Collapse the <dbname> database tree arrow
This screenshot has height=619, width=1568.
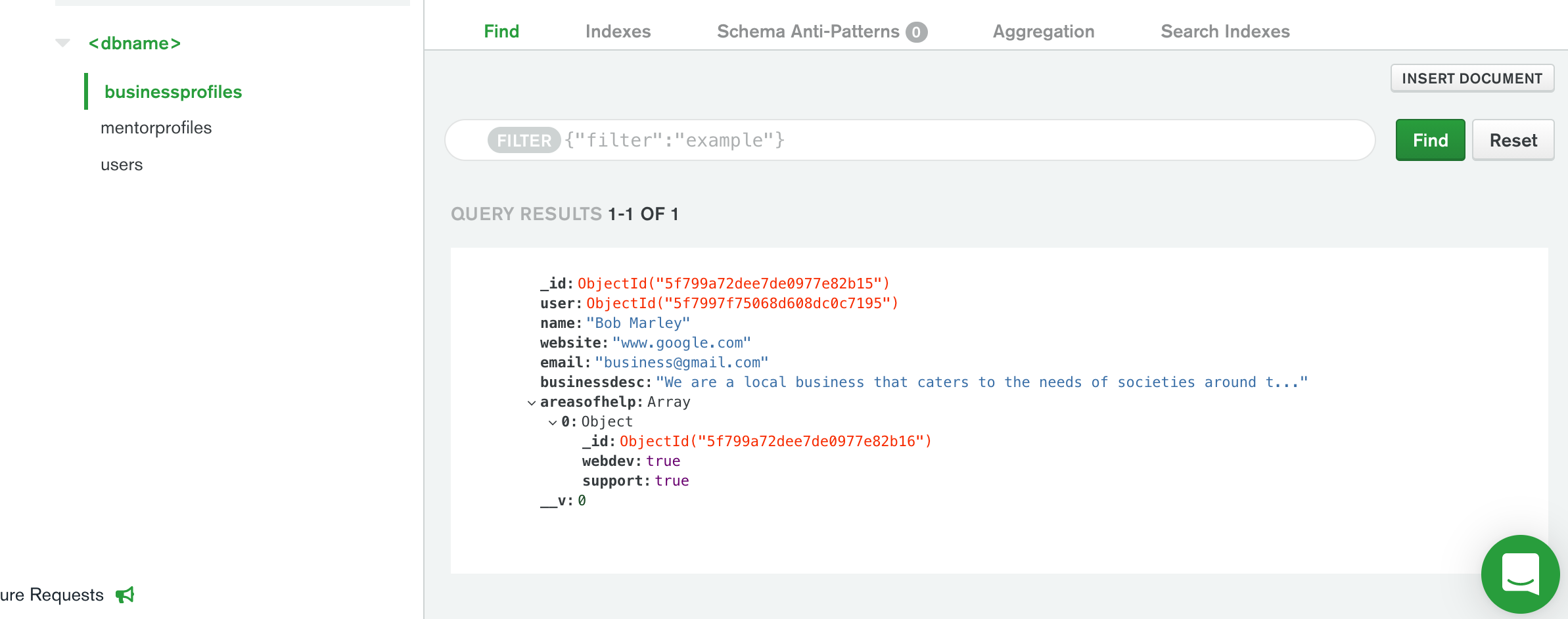[62, 43]
